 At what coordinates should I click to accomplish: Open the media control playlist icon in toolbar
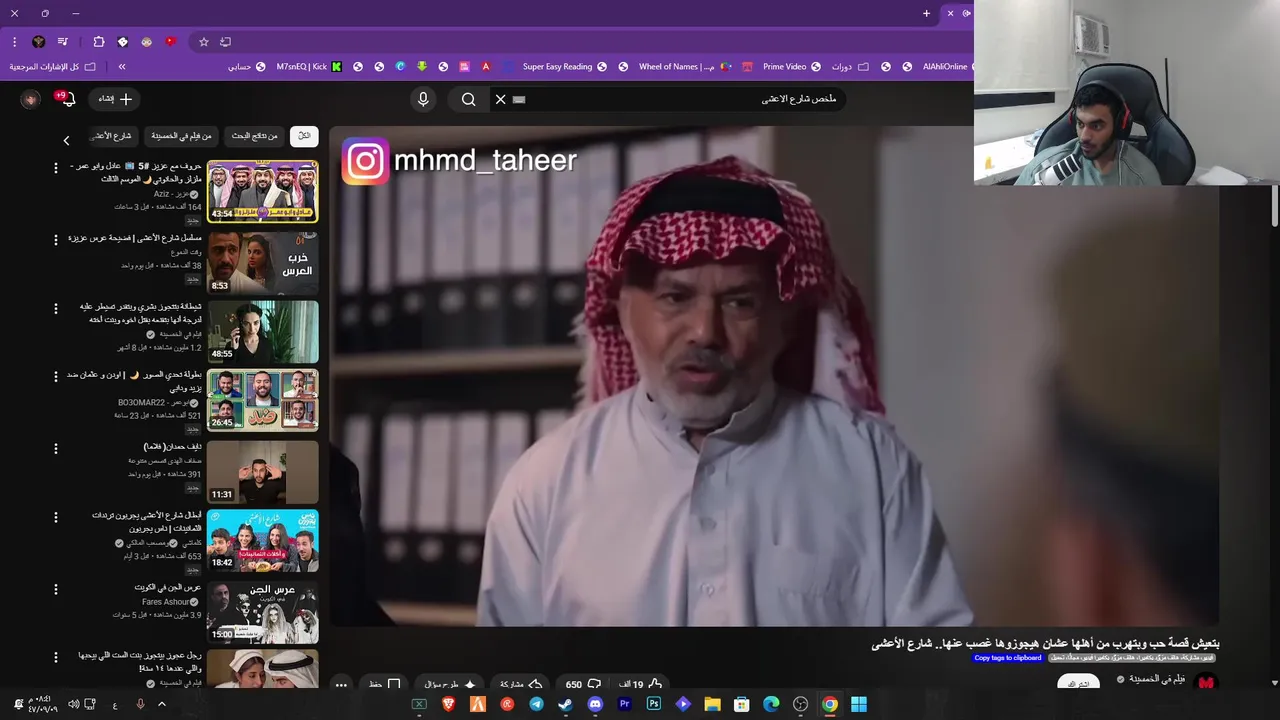click(x=63, y=42)
